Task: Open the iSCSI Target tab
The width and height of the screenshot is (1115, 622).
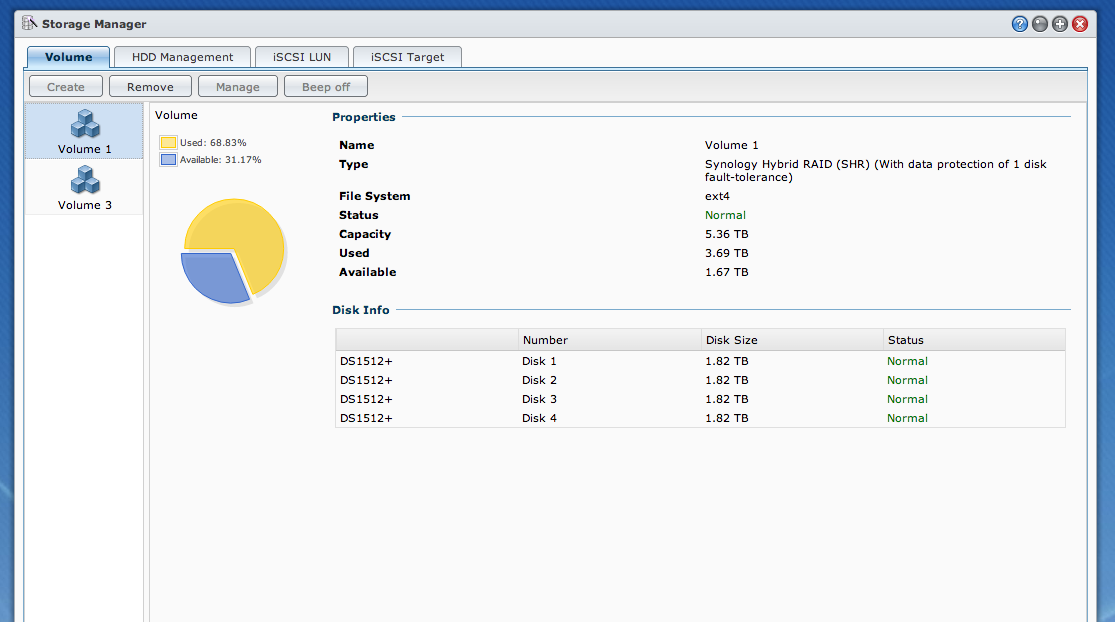Action: pyautogui.click(x=407, y=57)
